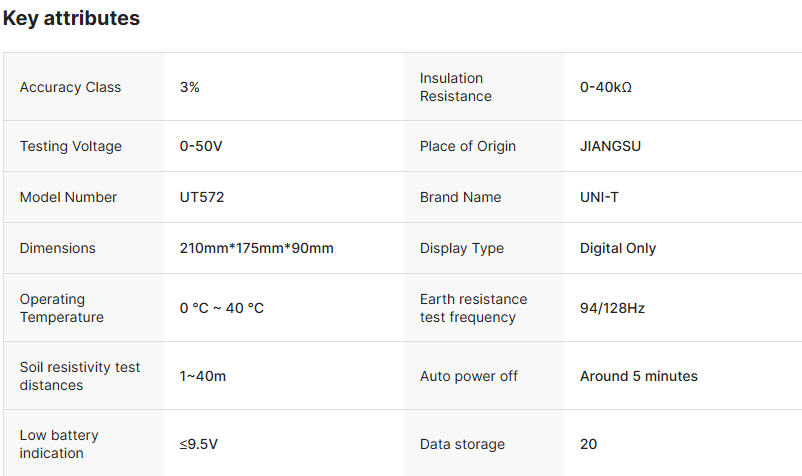Click the Data storage label
This screenshot has height=476, width=802.
(462, 444)
